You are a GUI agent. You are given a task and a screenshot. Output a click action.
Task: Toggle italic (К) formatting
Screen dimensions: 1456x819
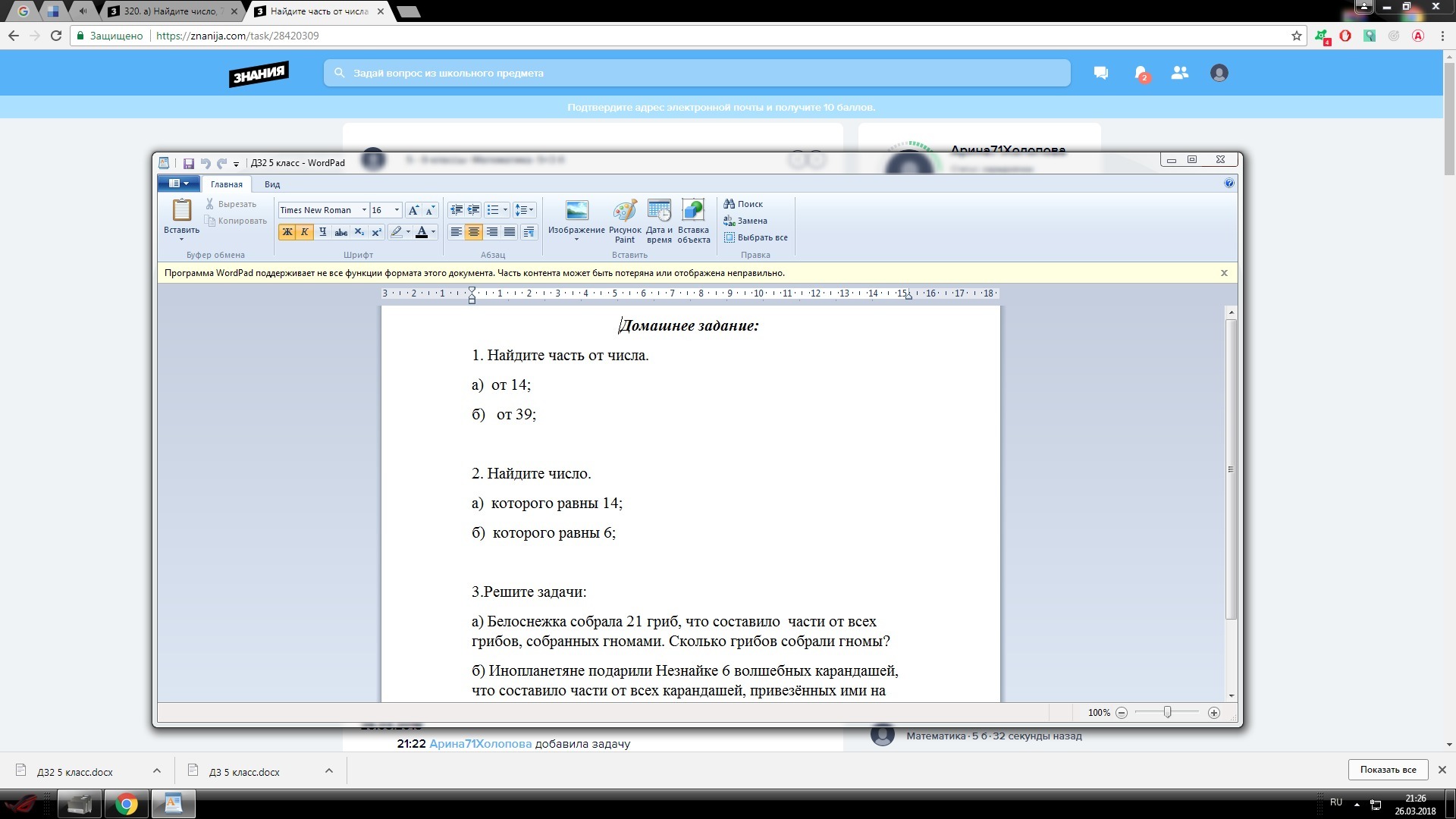(305, 232)
